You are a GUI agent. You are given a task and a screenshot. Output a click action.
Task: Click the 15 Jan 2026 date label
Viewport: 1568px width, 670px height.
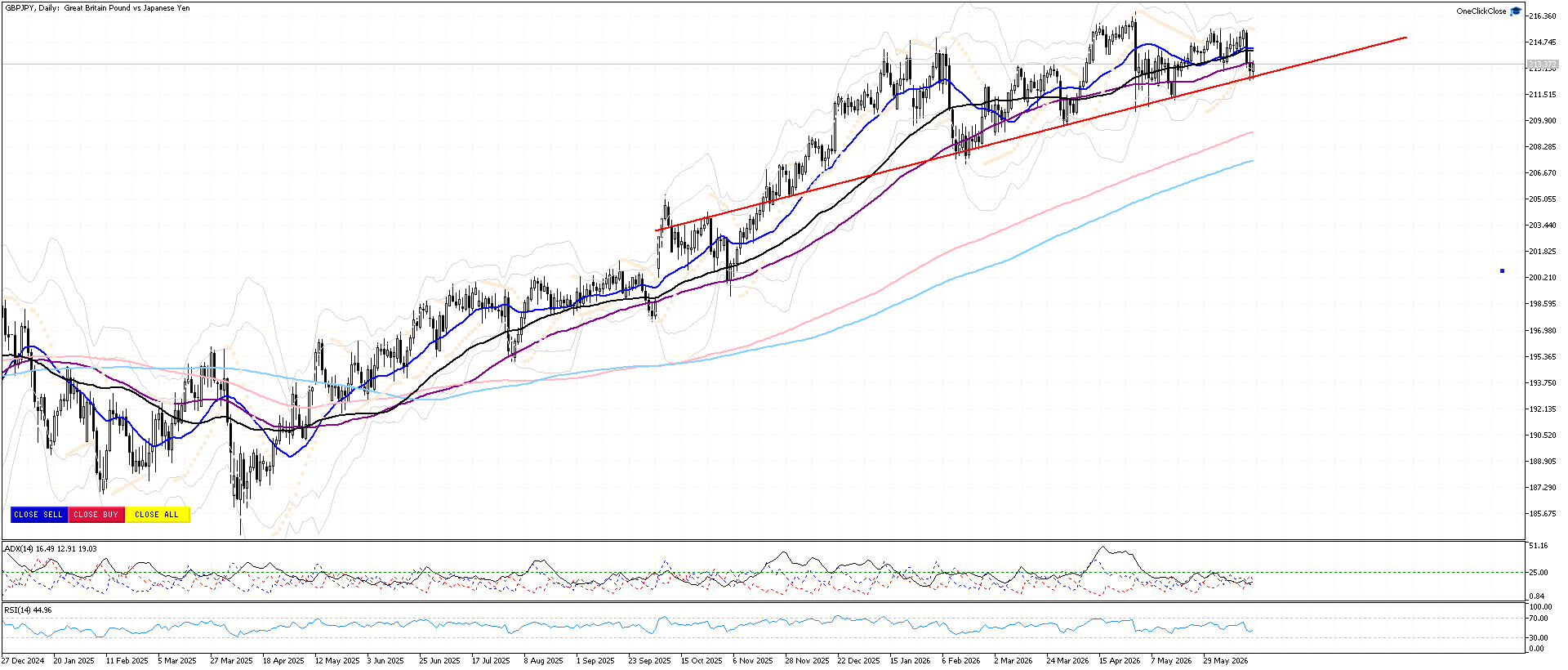tap(911, 661)
